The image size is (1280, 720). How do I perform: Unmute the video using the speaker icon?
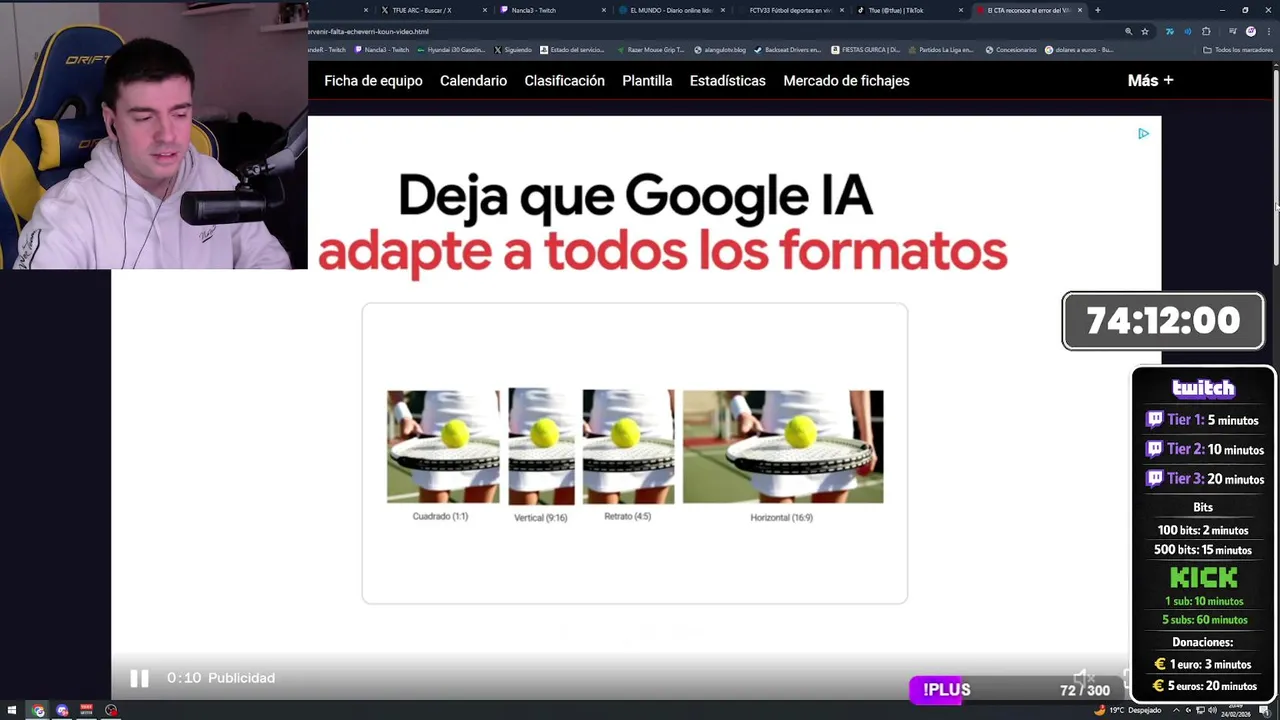[1084, 678]
